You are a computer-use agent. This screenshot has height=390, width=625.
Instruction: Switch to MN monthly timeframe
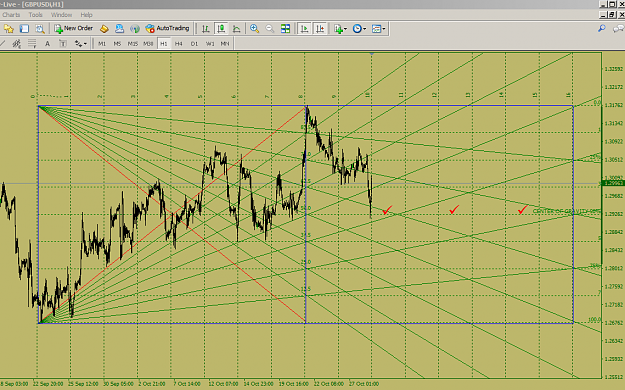tap(225, 43)
